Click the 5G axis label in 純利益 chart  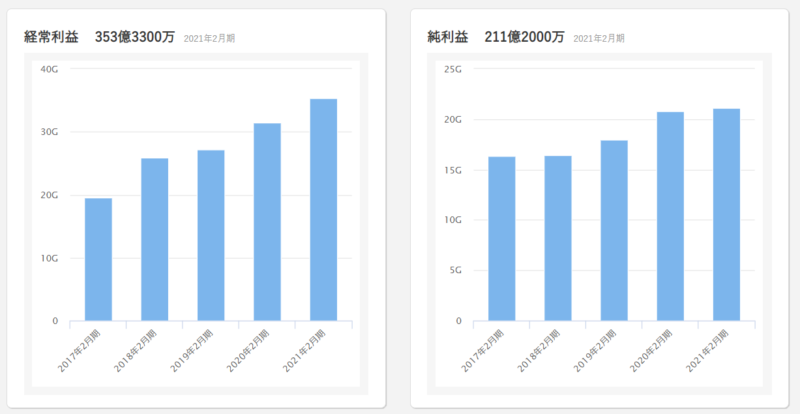pyautogui.click(x=455, y=271)
